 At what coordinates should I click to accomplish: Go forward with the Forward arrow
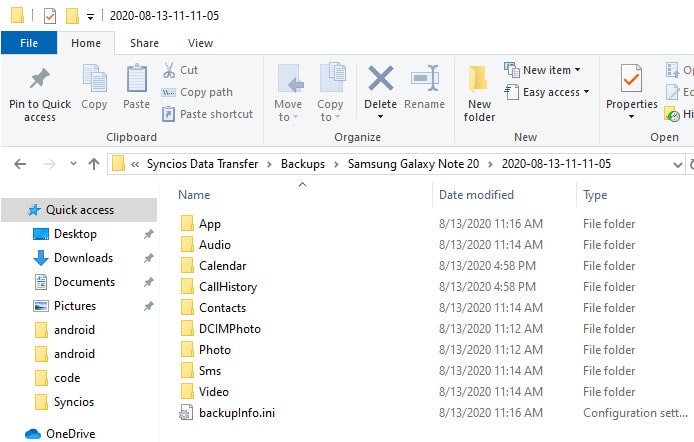(x=50, y=164)
